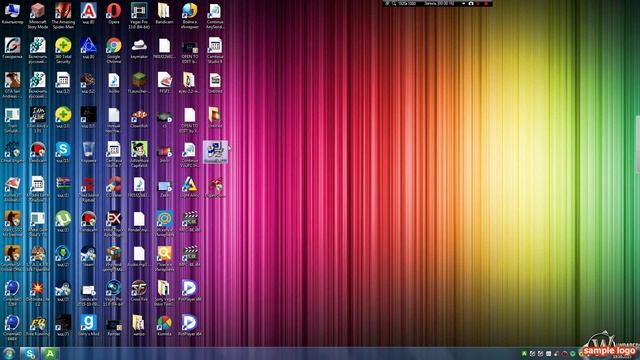Open 360 Total Security shortcut
This screenshot has width=640, height=360.
[x=63, y=50]
